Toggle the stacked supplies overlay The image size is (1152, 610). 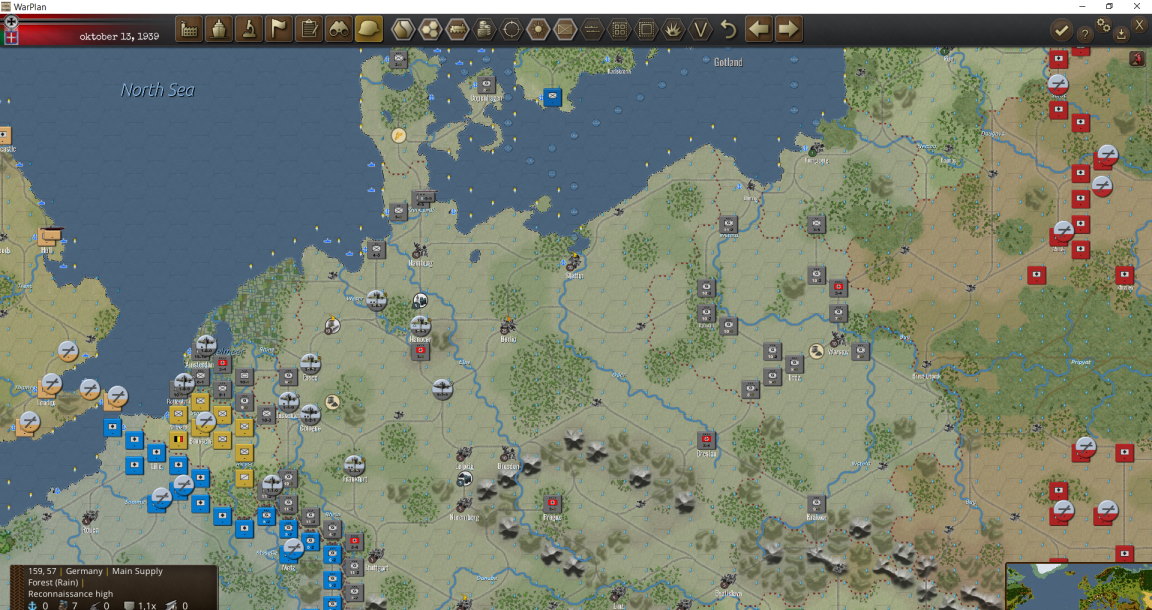pos(484,30)
